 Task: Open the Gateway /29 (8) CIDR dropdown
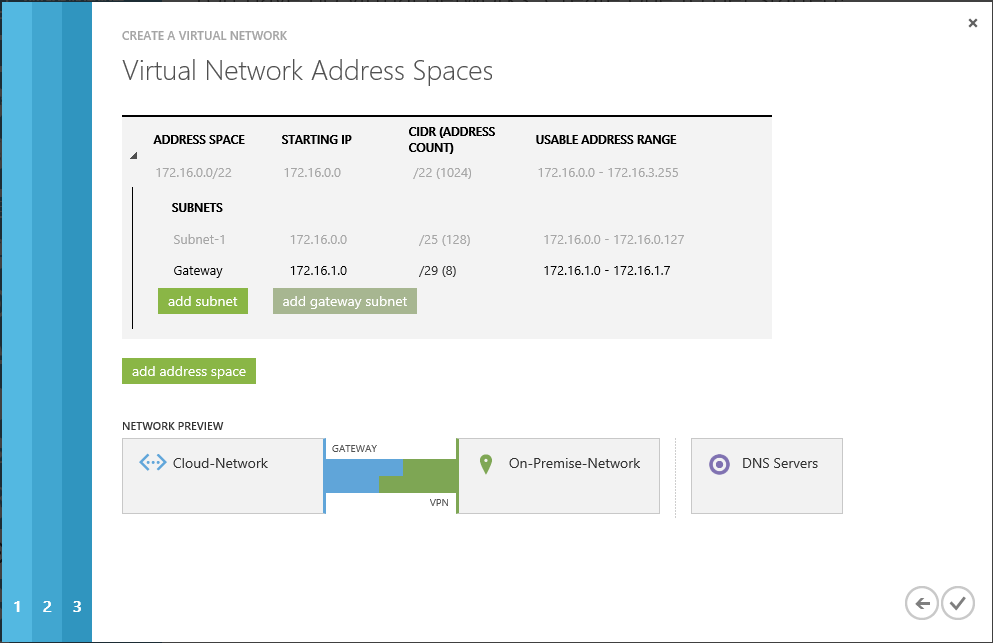[x=439, y=270]
